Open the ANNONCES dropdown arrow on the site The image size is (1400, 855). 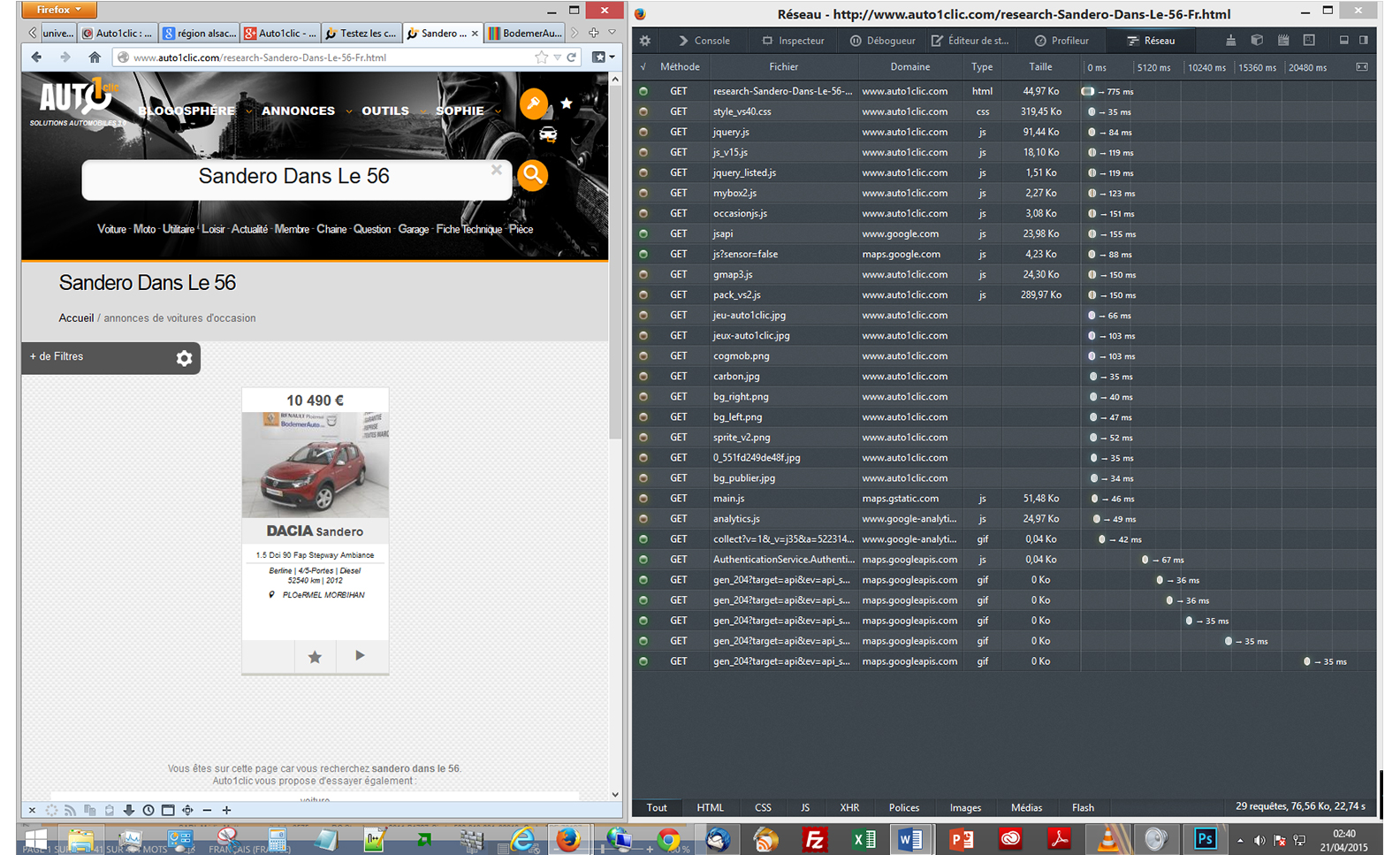[x=349, y=111]
